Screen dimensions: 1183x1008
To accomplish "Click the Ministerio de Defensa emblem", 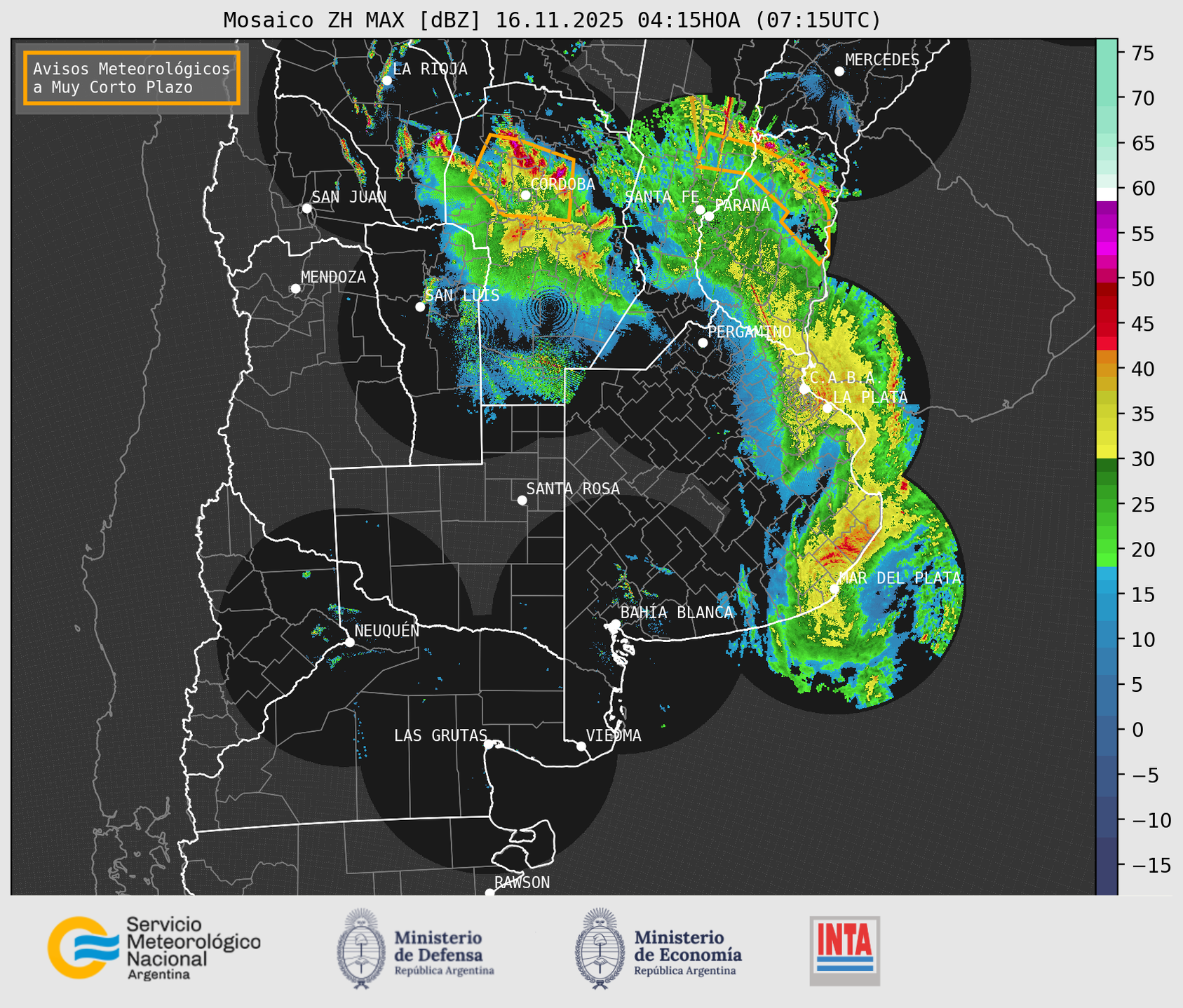I will coord(361,948).
